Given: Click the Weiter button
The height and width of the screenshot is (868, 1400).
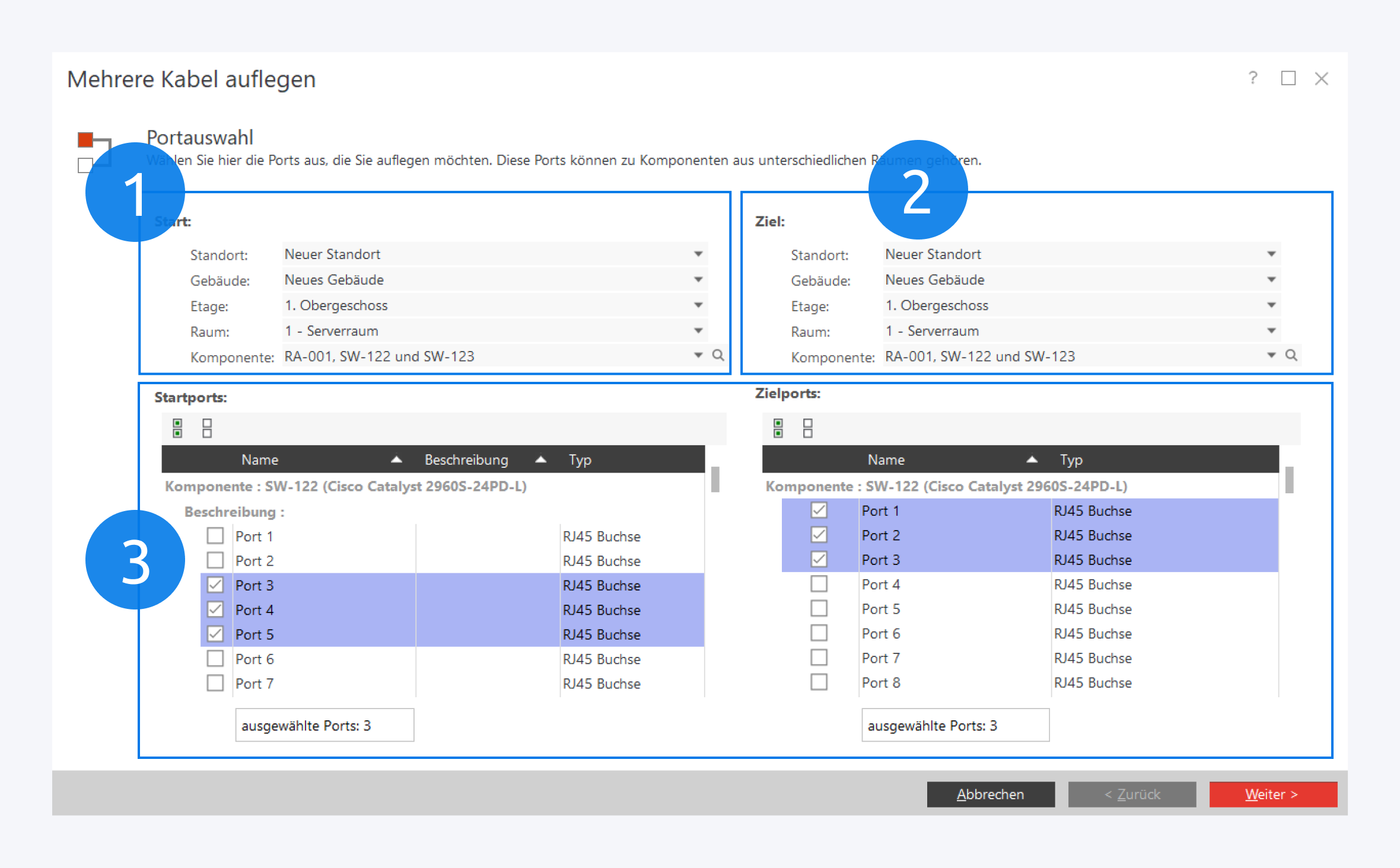Looking at the screenshot, I should (x=1273, y=794).
